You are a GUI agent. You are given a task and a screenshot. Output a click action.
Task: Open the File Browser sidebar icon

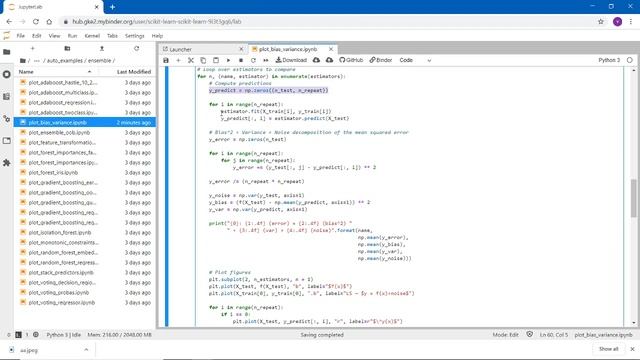(7, 52)
